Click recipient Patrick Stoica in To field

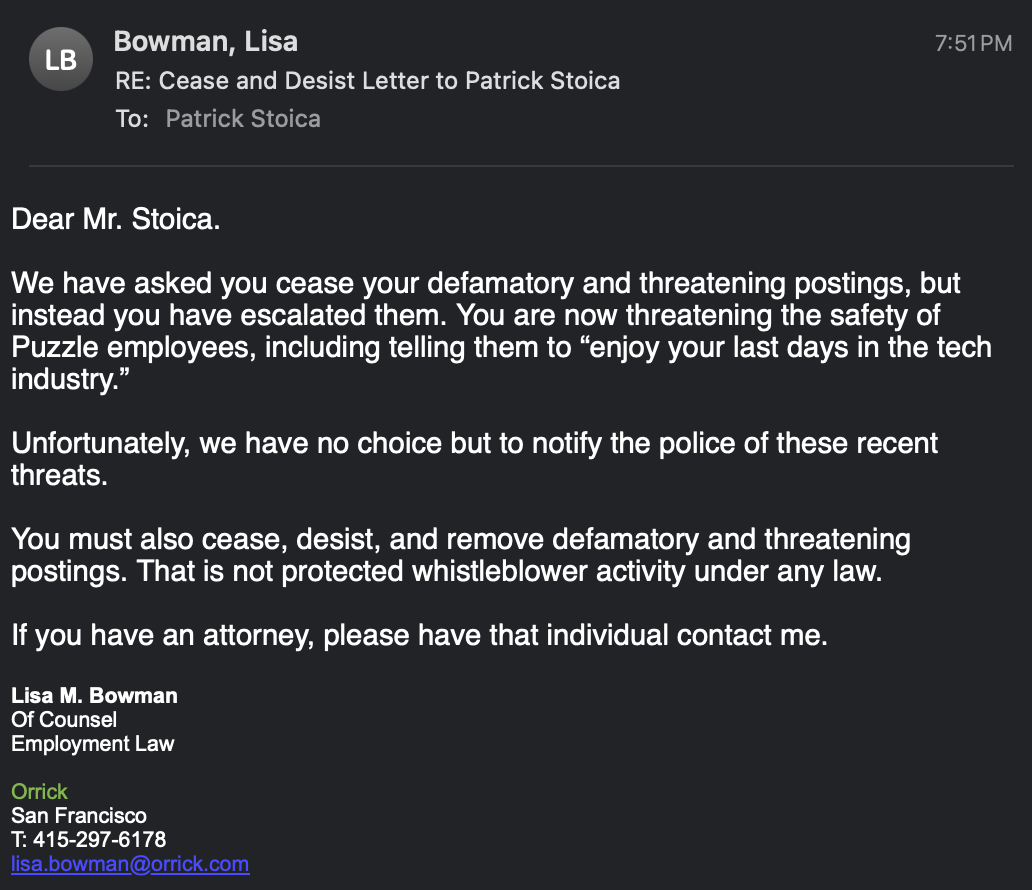[243, 119]
